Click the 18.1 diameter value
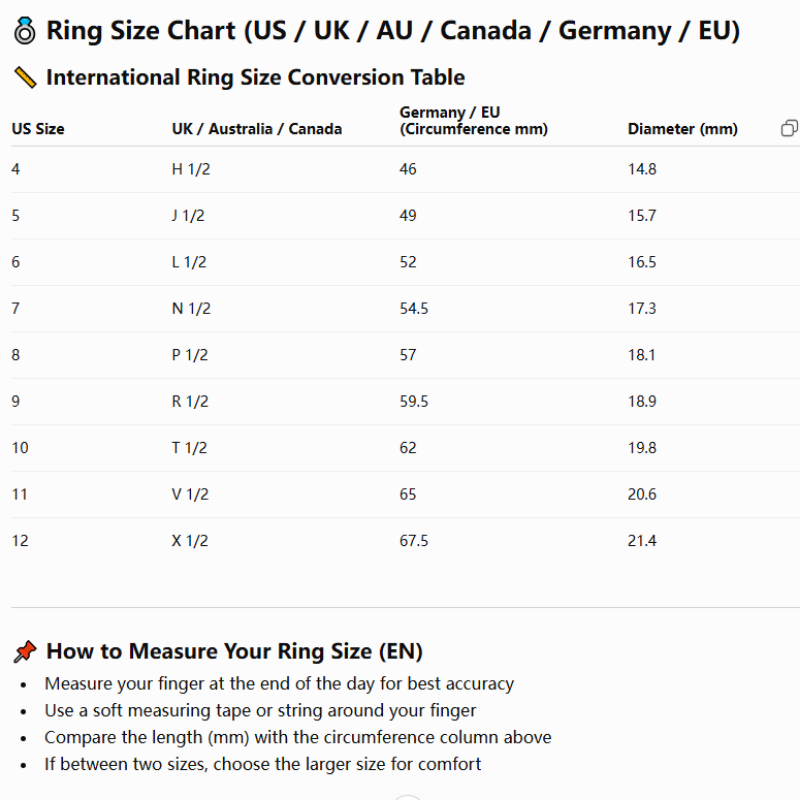800x800 pixels. click(641, 355)
